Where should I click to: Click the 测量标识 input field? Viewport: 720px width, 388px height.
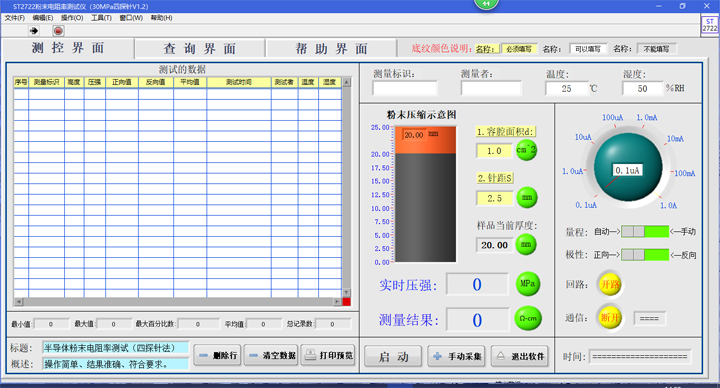[405, 88]
